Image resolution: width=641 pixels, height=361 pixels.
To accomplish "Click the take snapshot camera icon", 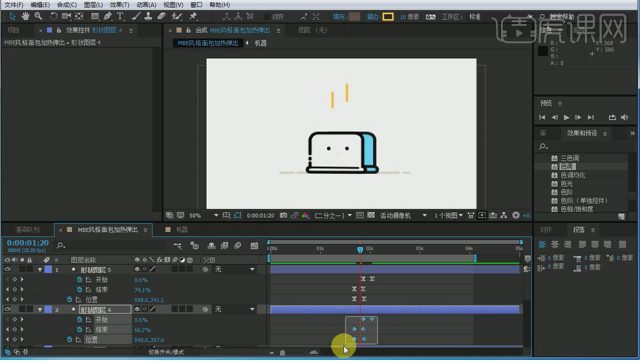I will pyautogui.click(x=283, y=215).
